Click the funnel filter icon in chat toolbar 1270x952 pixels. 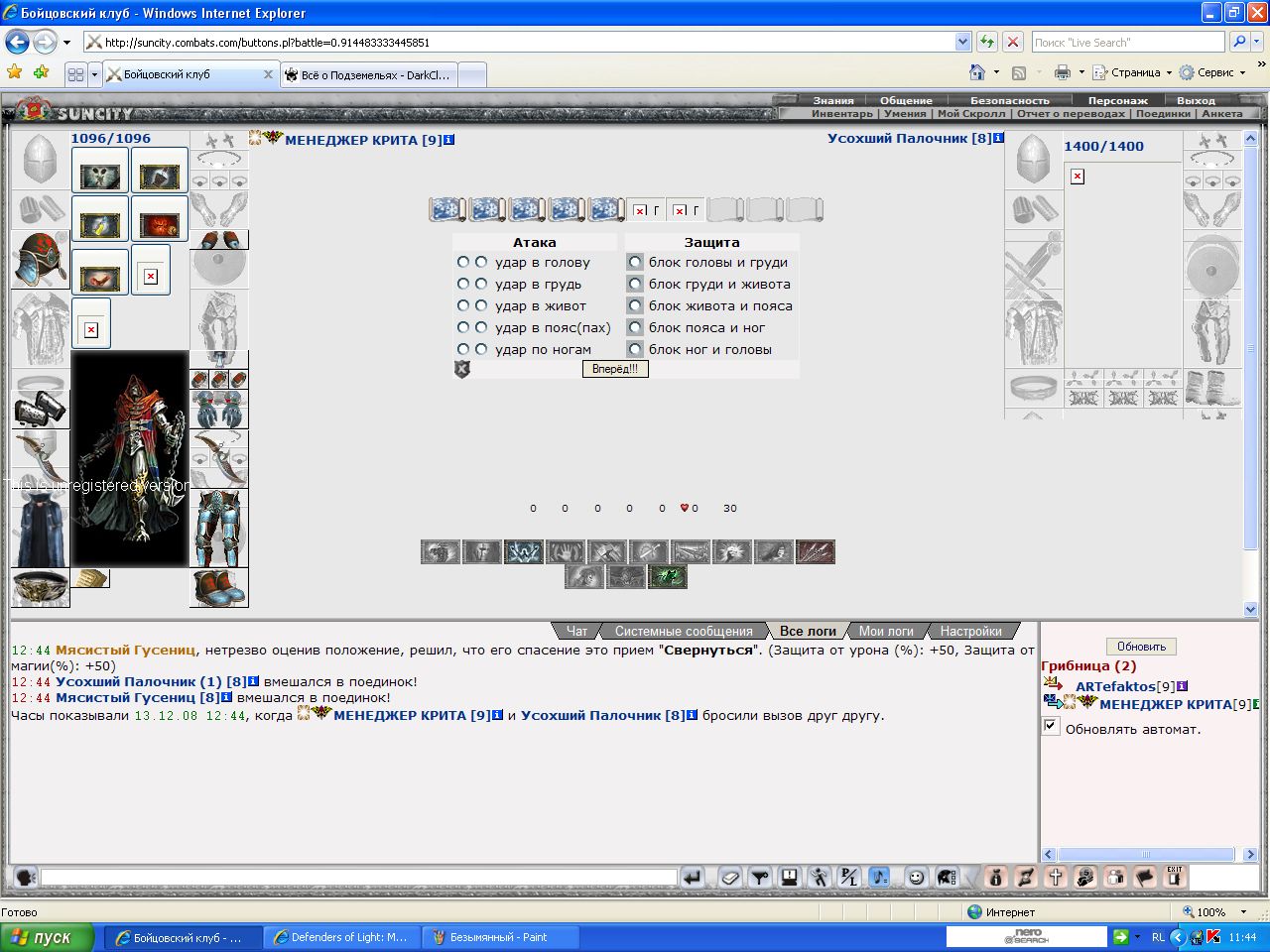click(x=759, y=878)
